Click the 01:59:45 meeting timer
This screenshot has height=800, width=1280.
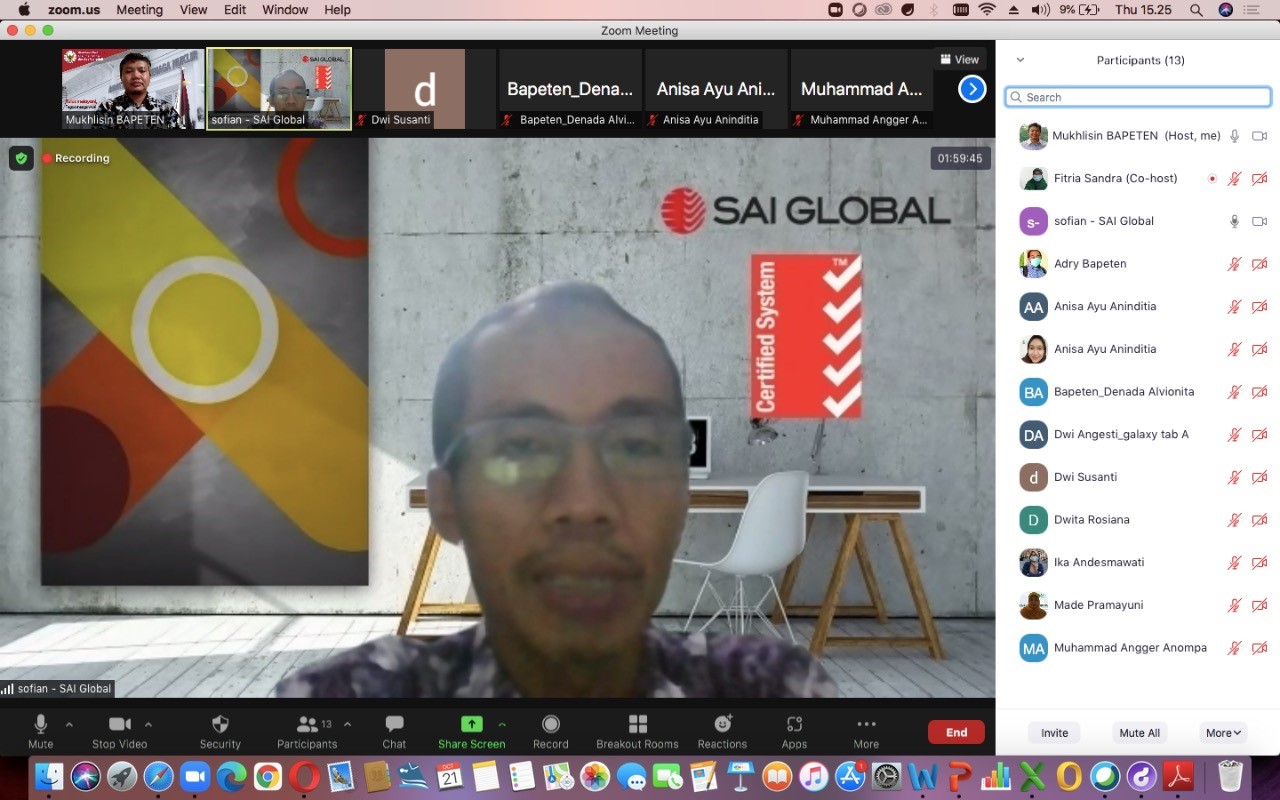pyautogui.click(x=960, y=158)
